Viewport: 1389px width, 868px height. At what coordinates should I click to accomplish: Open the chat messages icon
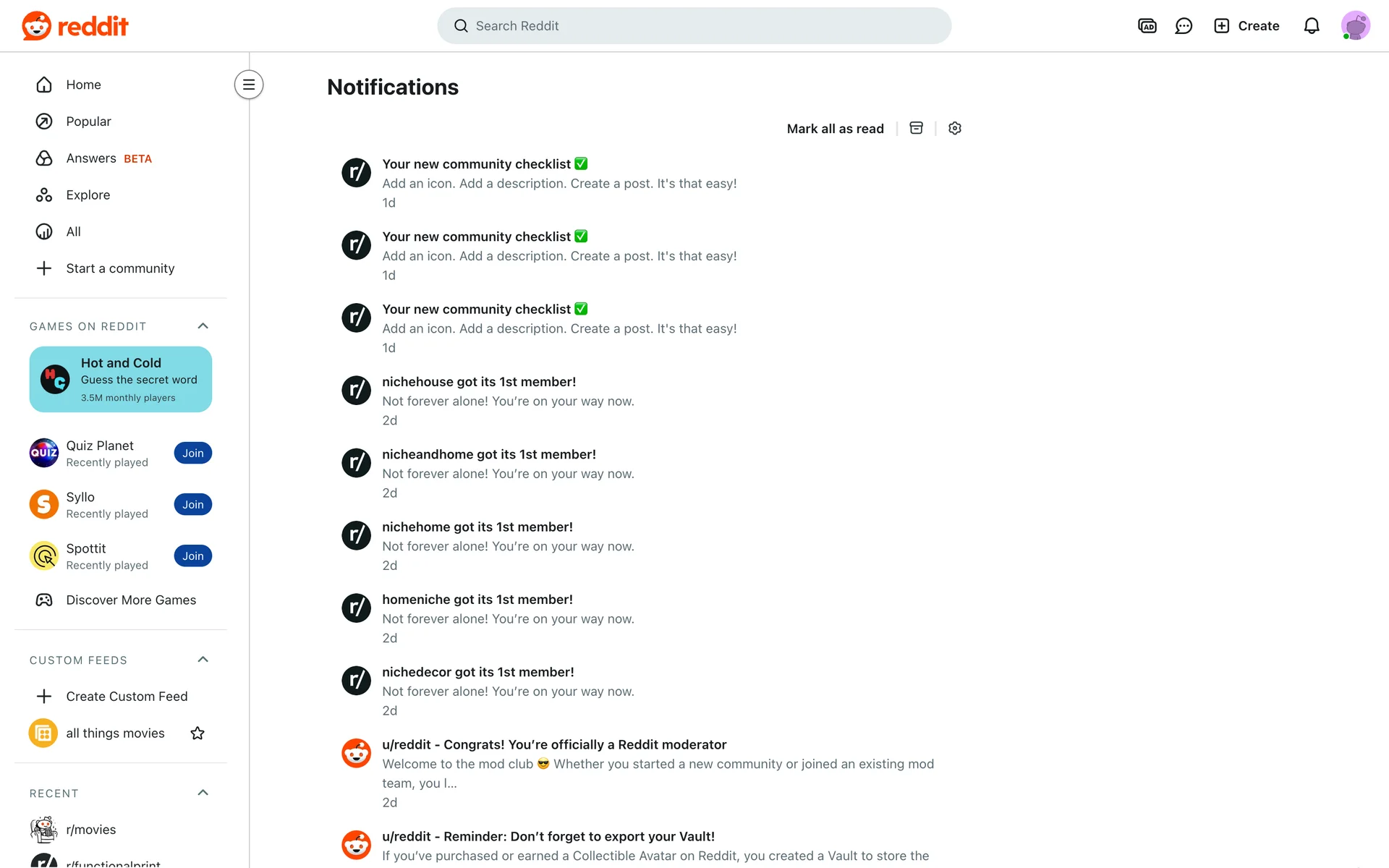1184,26
